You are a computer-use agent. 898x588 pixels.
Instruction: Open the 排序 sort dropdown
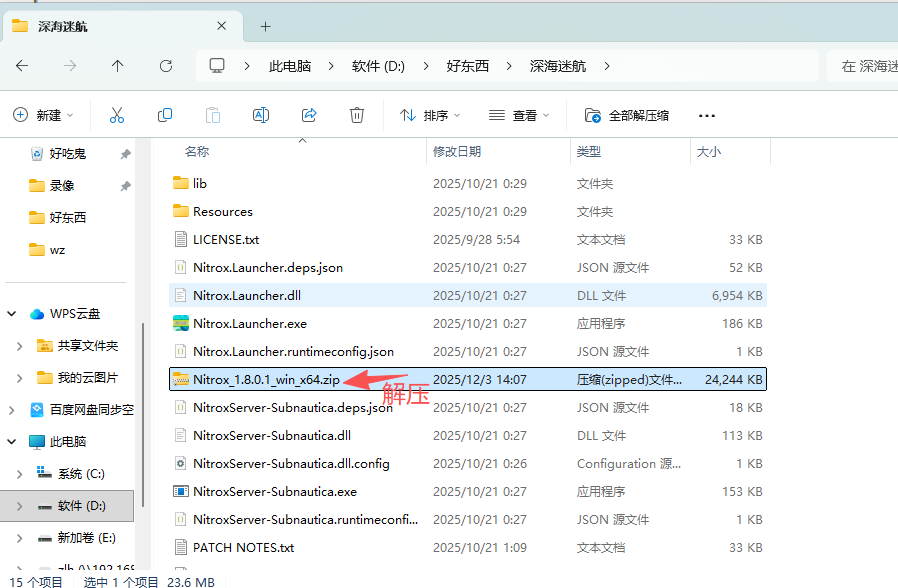tap(431, 115)
